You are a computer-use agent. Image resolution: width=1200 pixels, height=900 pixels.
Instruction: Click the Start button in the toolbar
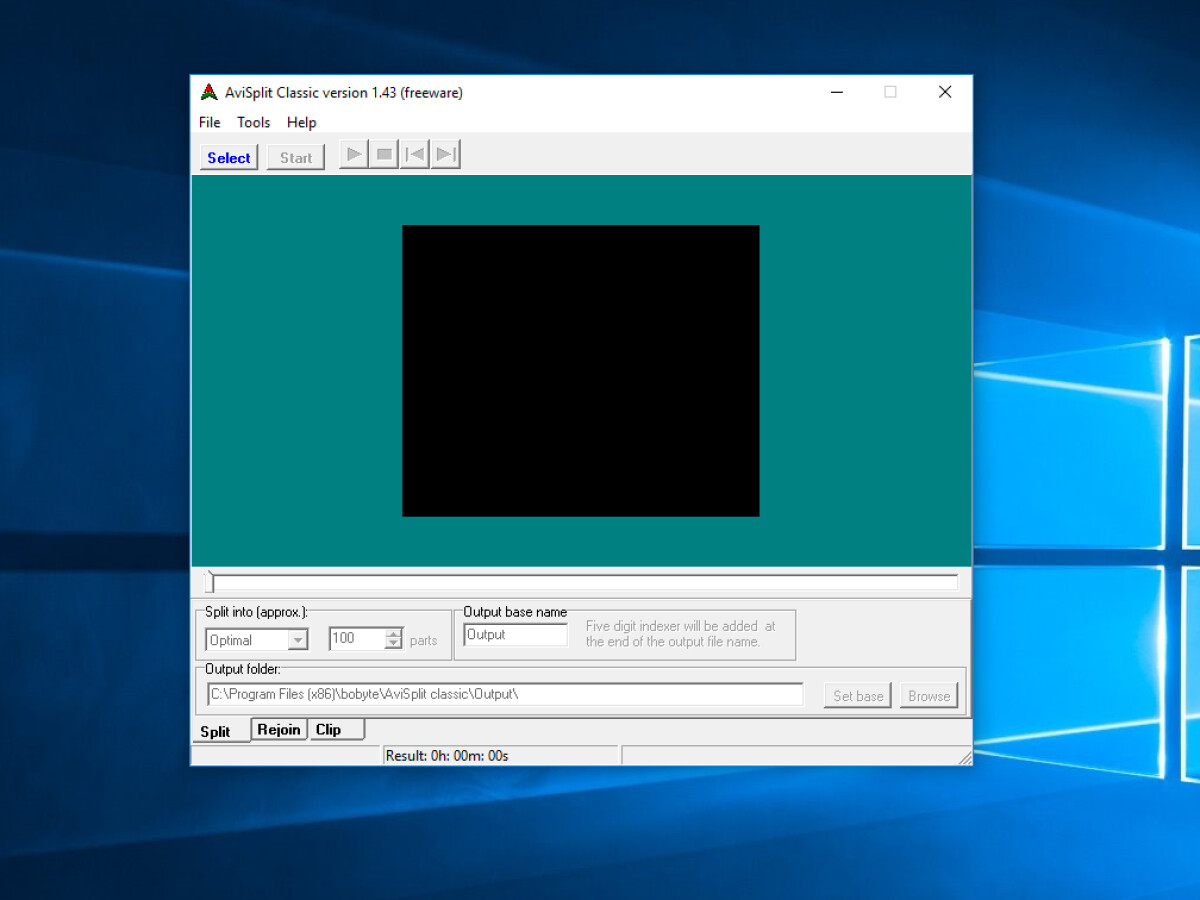(296, 158)
